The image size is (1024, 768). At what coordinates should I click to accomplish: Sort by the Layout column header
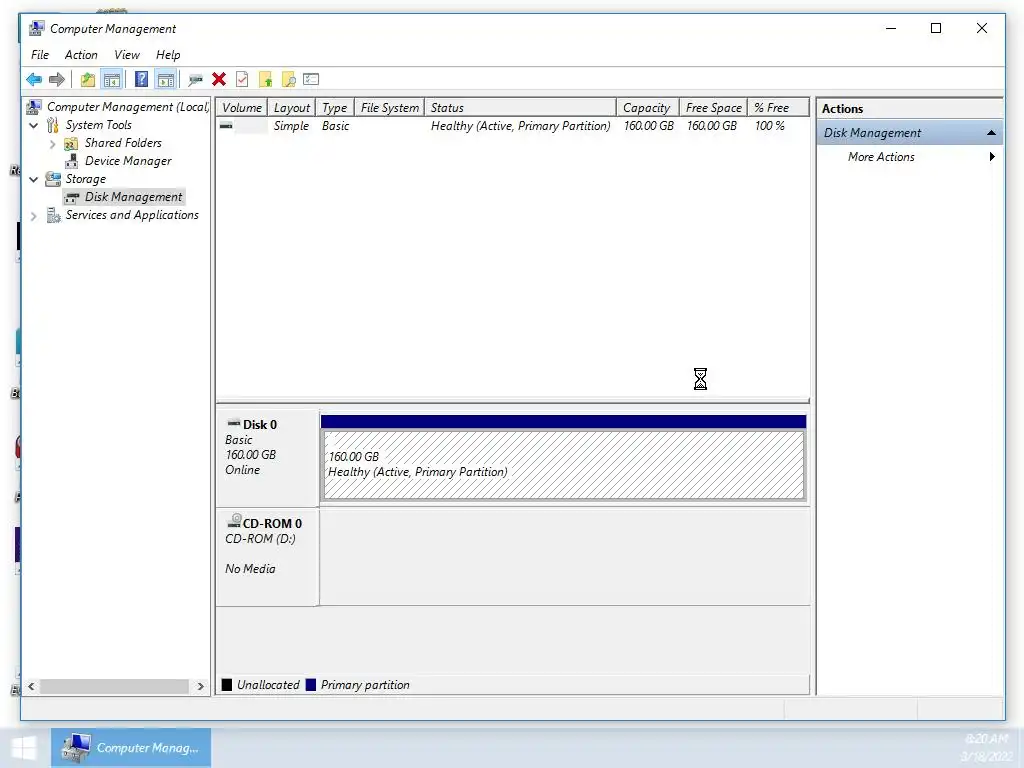click(x=291, y=108)
